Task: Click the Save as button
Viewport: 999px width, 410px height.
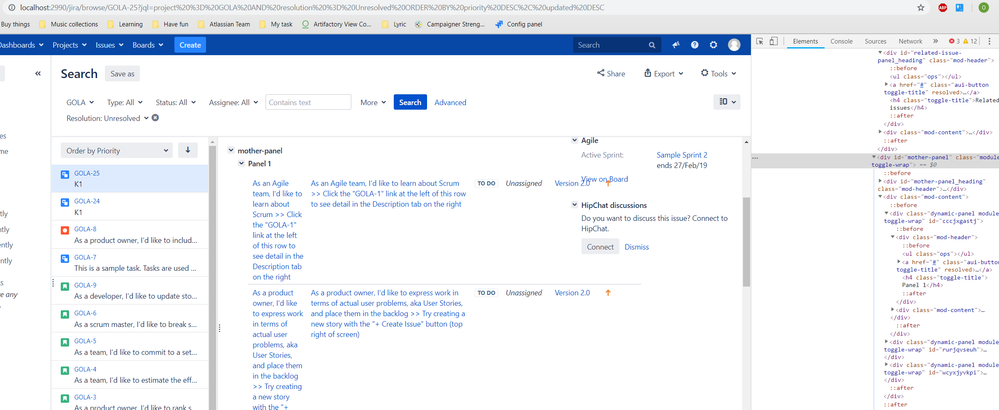Action: click(122, 74)
